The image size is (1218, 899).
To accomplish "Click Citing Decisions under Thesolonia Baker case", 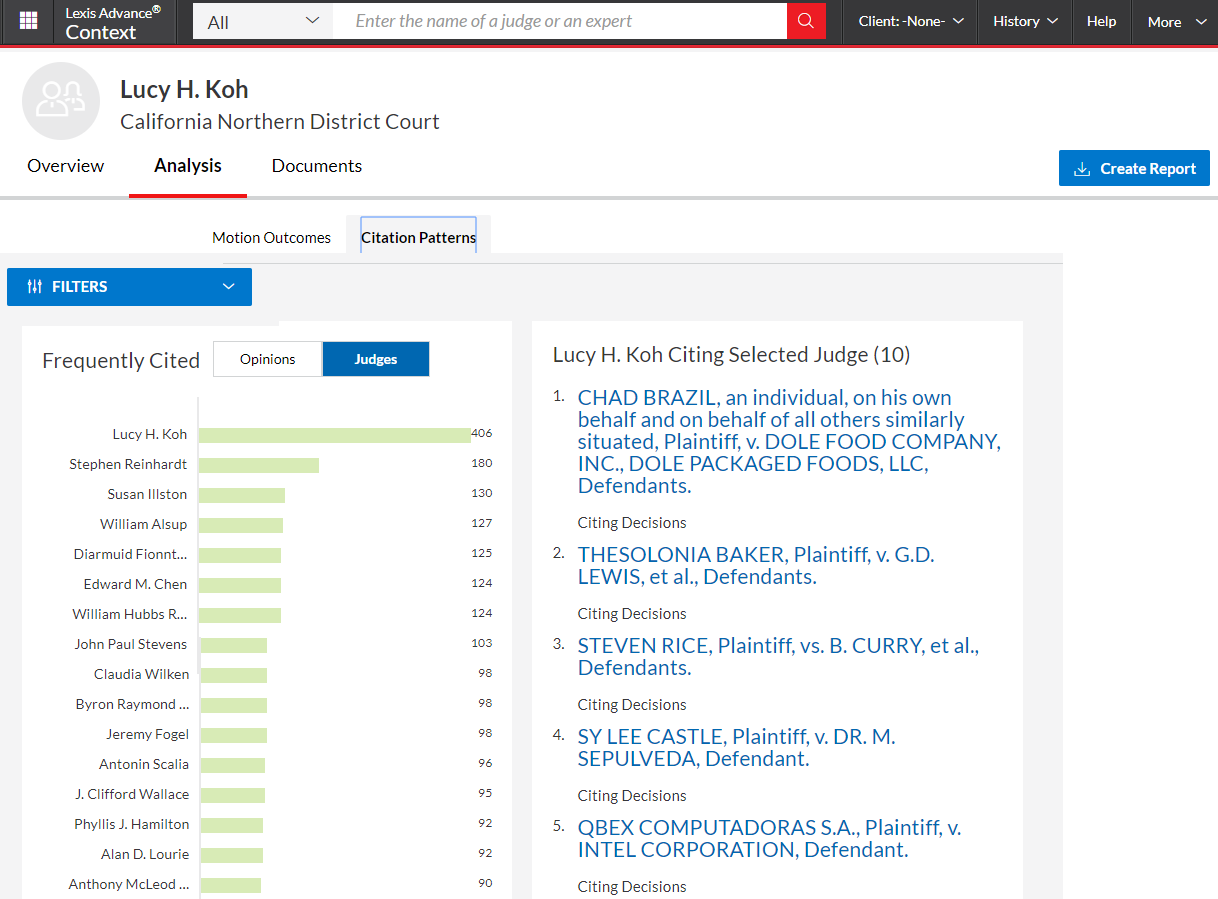I will tap(632, 614).
